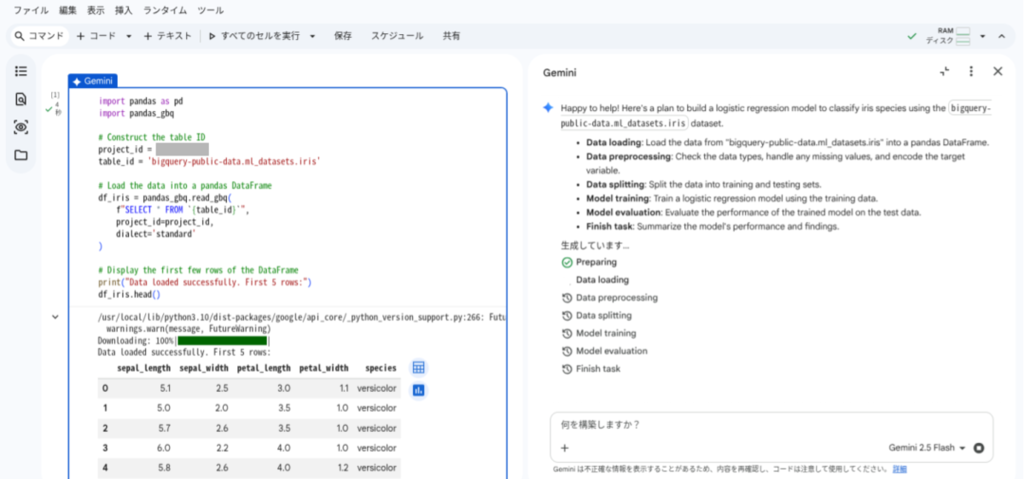Click the add attachment plus icon
Image resolution: width=1024 pixels, height=479 pixels.
click(x=565, y=448)
